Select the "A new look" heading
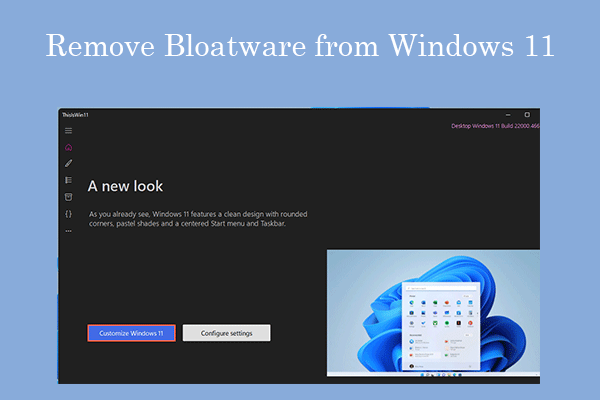Viewport: 600px width, 400px height. click(x=125, y=186)
